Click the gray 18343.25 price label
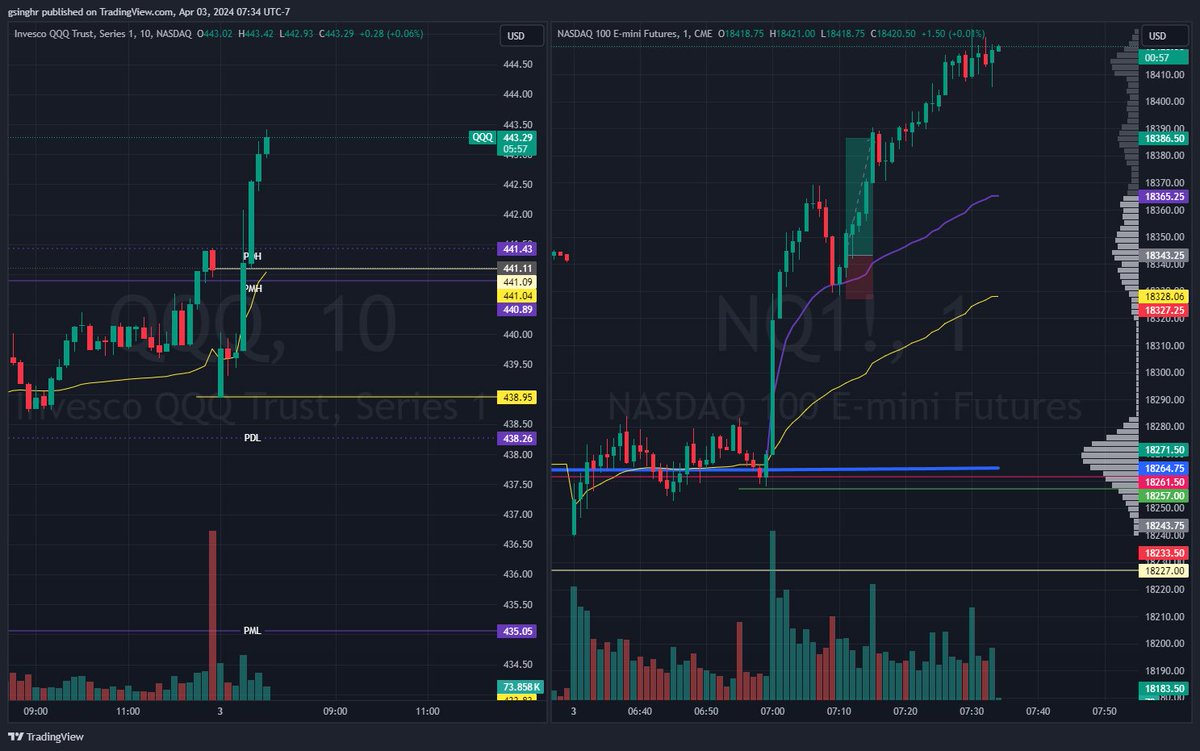Screen dimensions: 1200x751 pyautogui.click(x=1163, y=256)
